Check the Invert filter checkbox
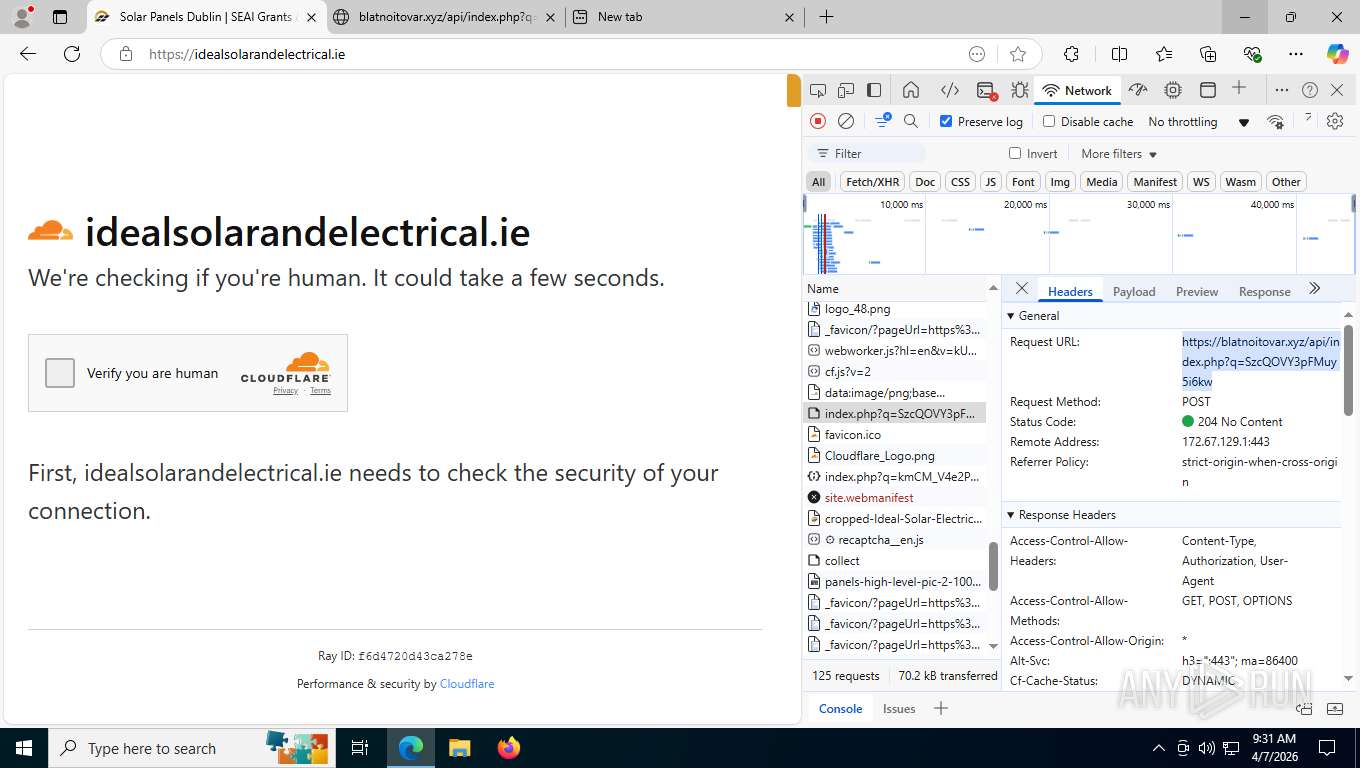 click(1015, 153)
